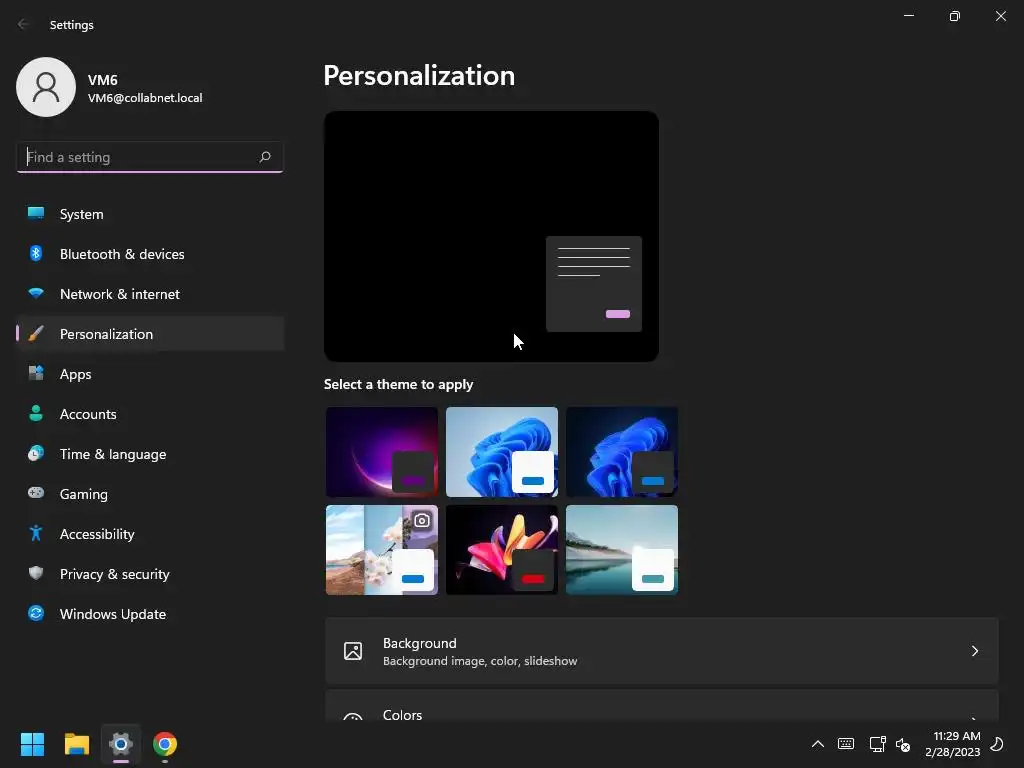Open the System settings category
This screenshot has height=768, width=1024.
coord(150,214)
